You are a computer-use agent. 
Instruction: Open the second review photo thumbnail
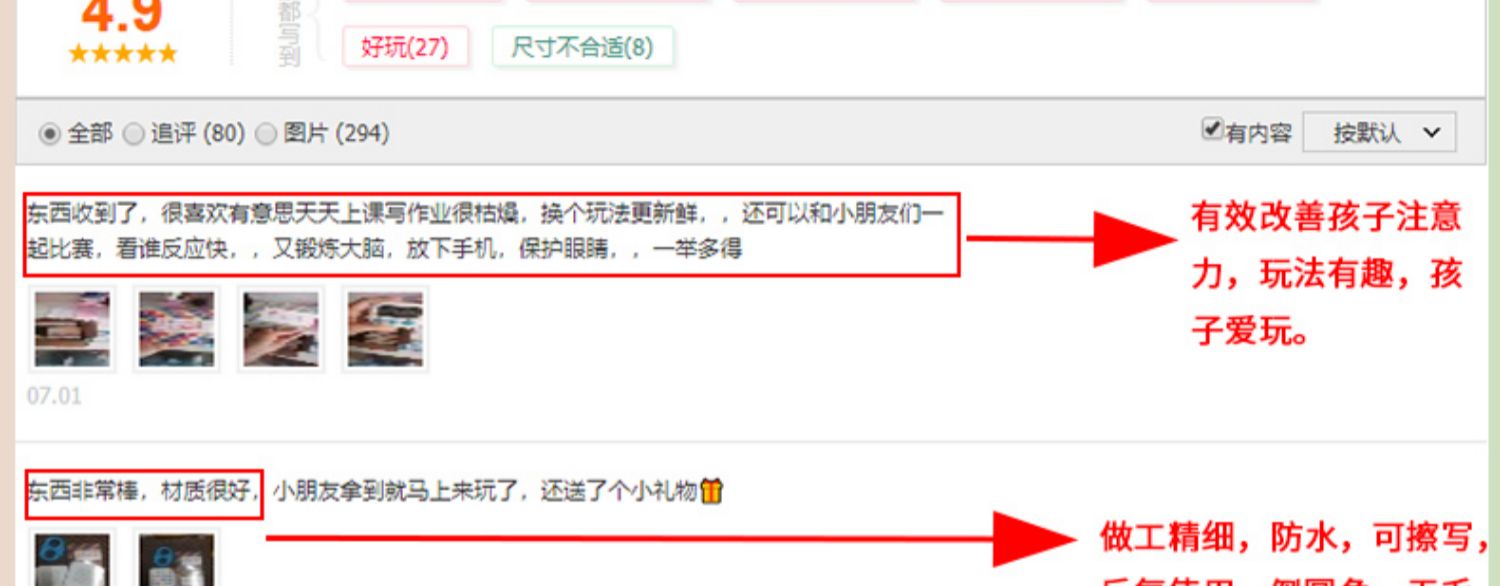[x=176, y=329]
